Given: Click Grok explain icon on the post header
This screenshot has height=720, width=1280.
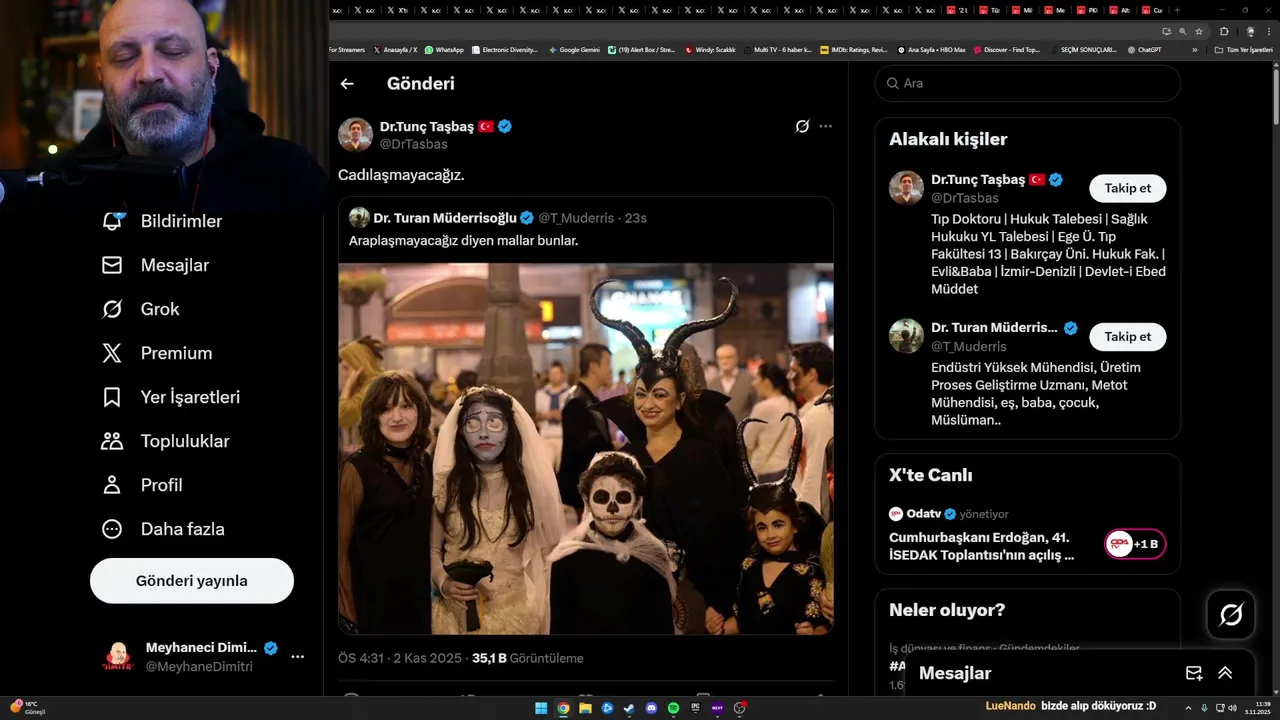Looking at the screenshot, I should pos(802,126).
